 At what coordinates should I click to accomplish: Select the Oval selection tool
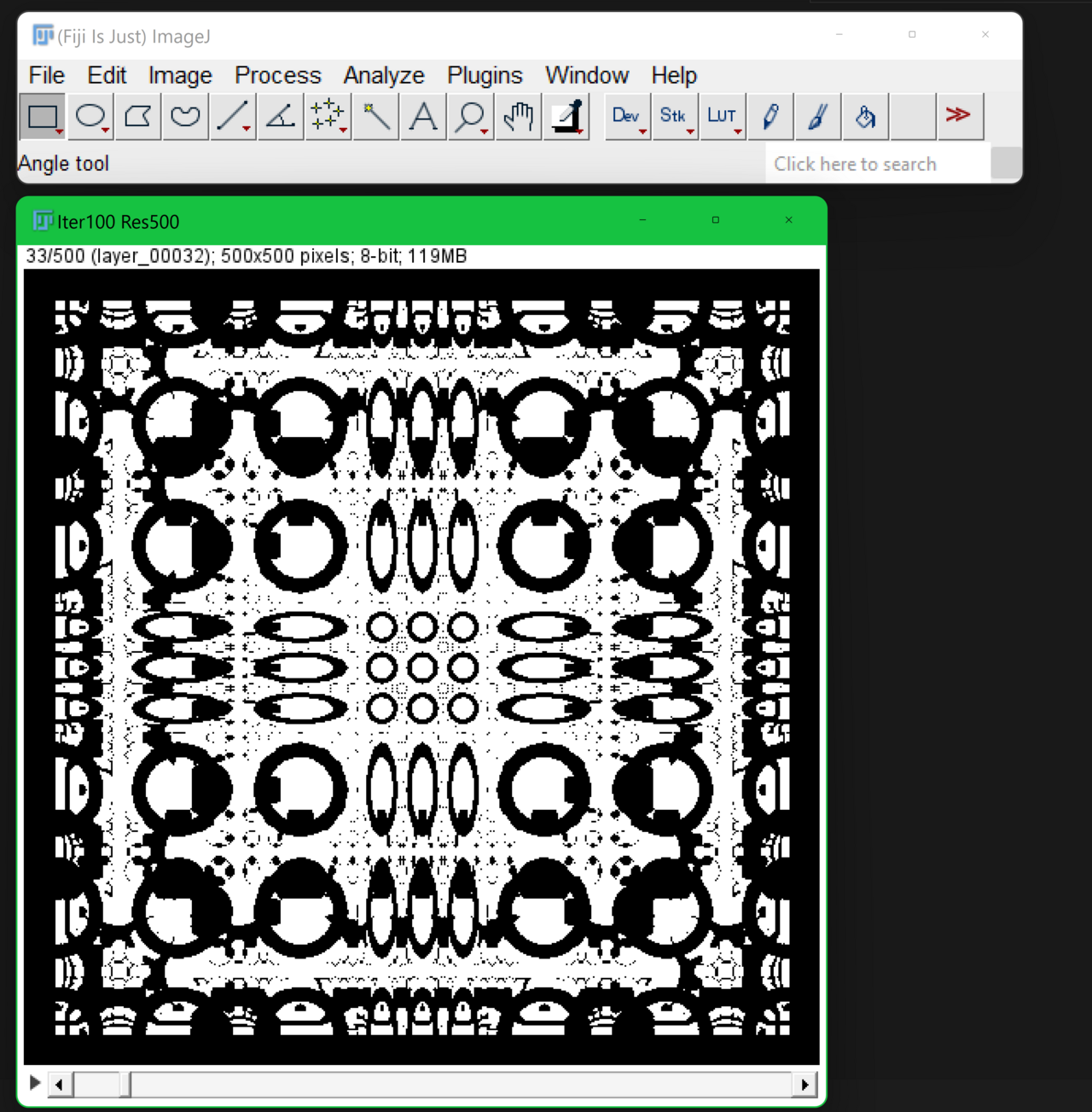tap(90, 116)
